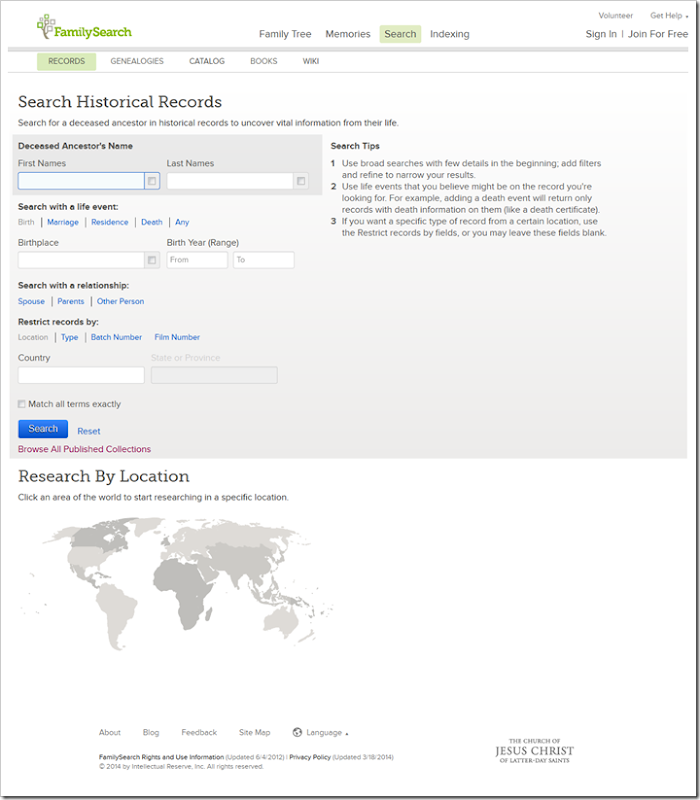Open Browse All Published Collections
700x800 pixels.
(x=84, y=449)
